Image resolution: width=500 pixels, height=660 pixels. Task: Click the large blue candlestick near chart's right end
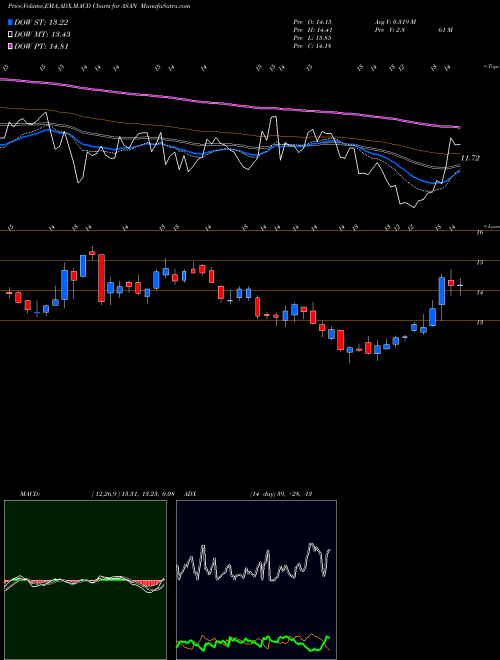[442, 290]
